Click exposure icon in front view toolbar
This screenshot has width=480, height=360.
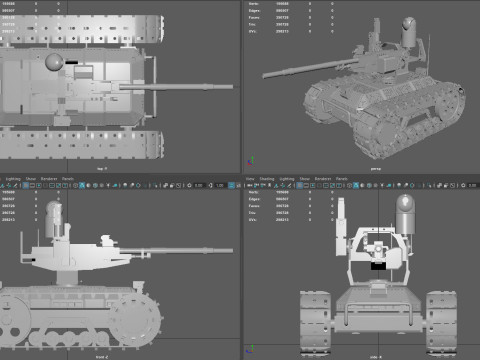(189, 185)
